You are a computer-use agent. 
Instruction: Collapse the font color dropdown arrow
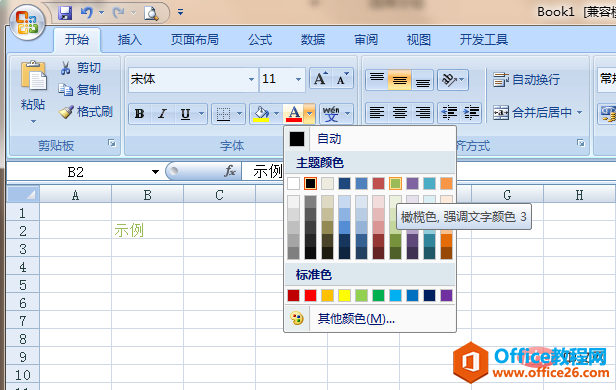point(310,114)
